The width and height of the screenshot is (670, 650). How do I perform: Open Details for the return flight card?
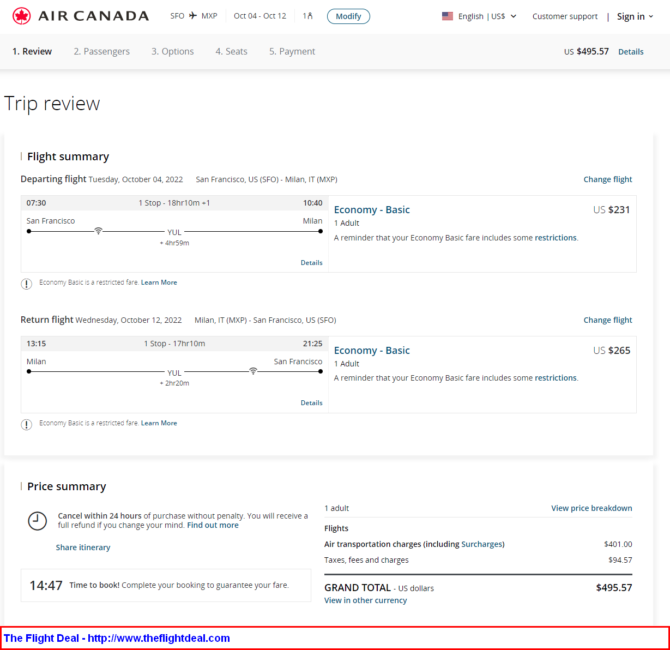tap(311, 403)
